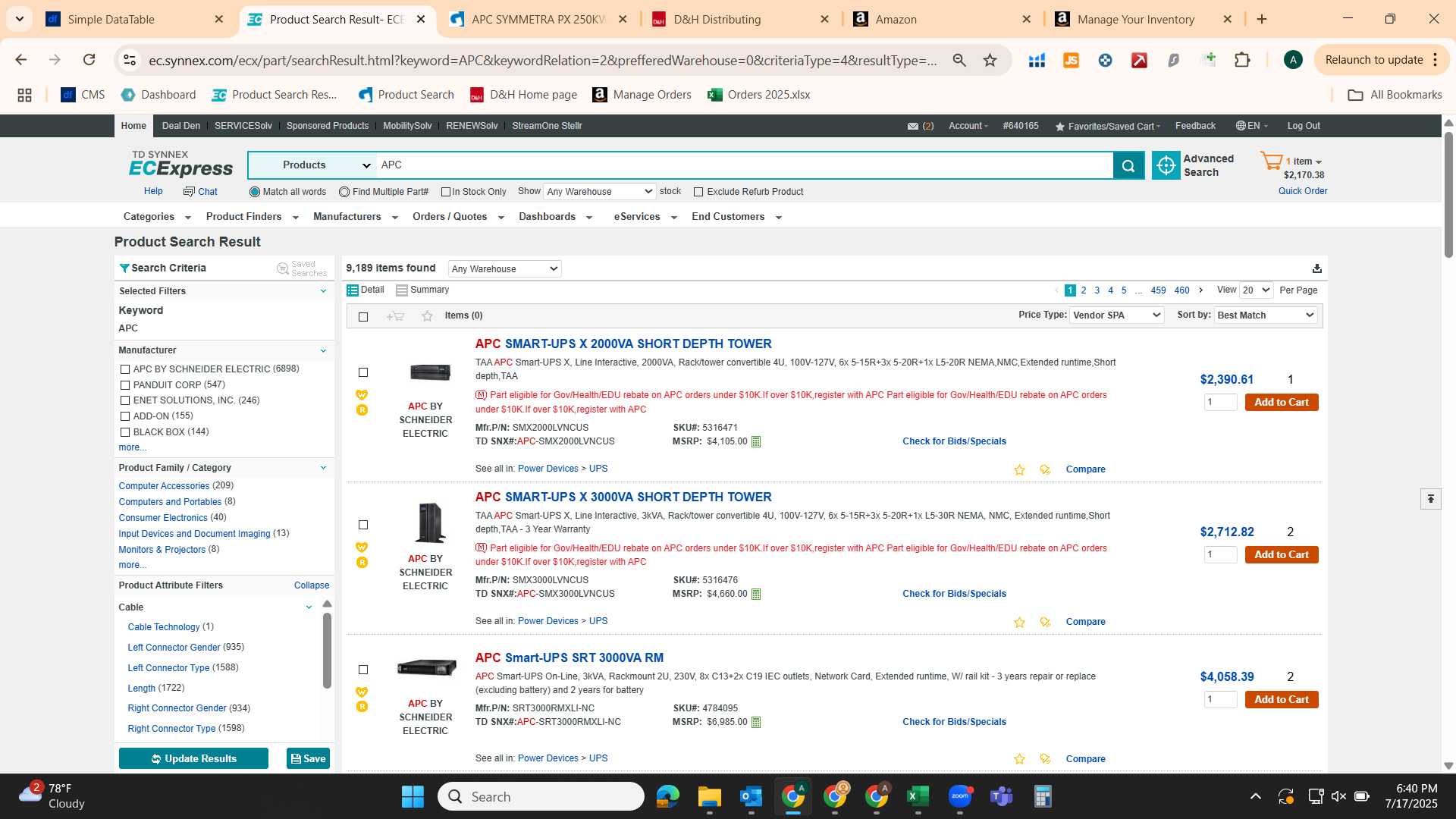Click tag icon next to Compare for SRT3000RMXLI-NC
1456x819 pixels.
coord(1045,759)
